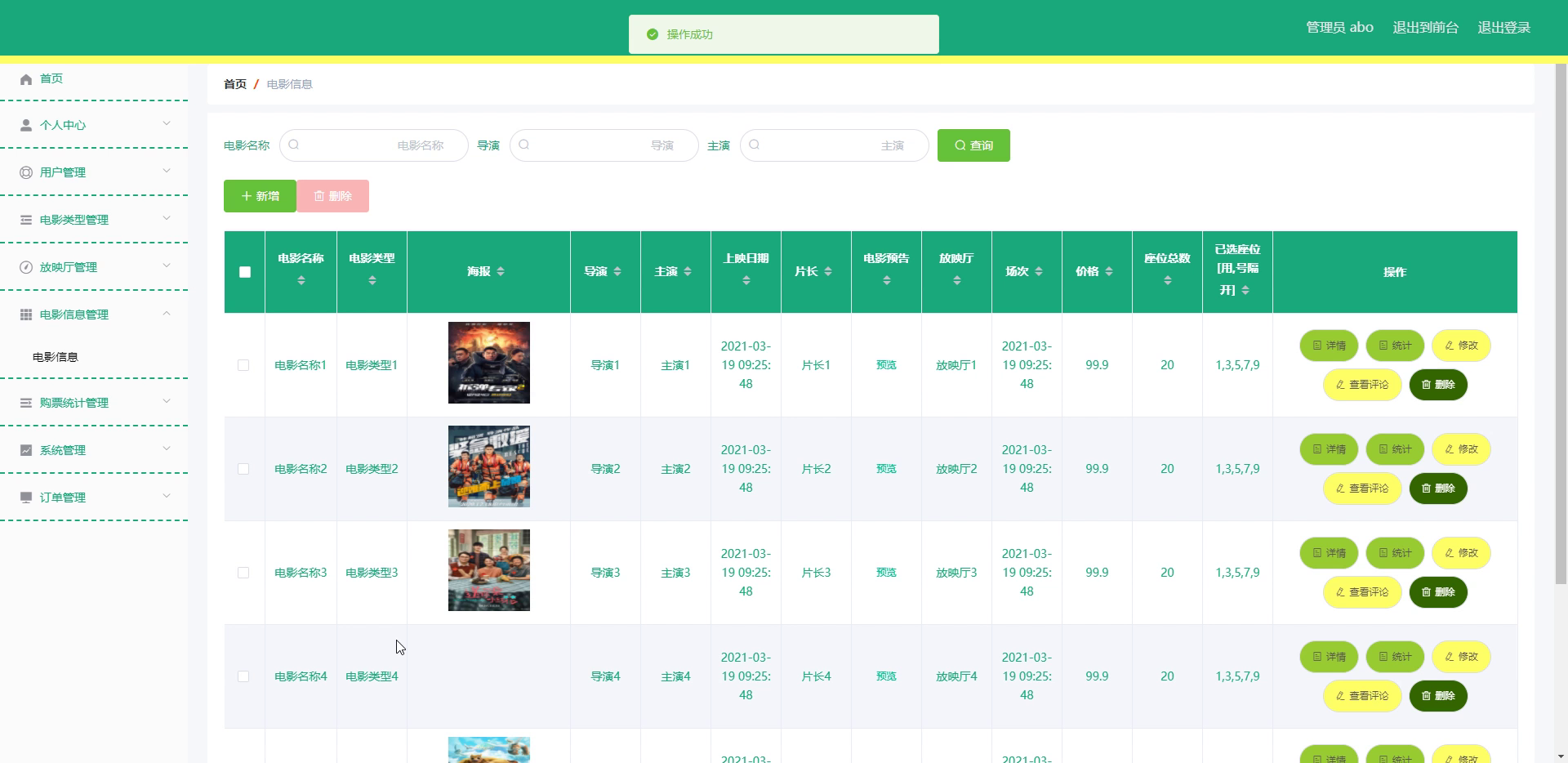Expand the 放映厅管理 menu chevron

(167, 266)
